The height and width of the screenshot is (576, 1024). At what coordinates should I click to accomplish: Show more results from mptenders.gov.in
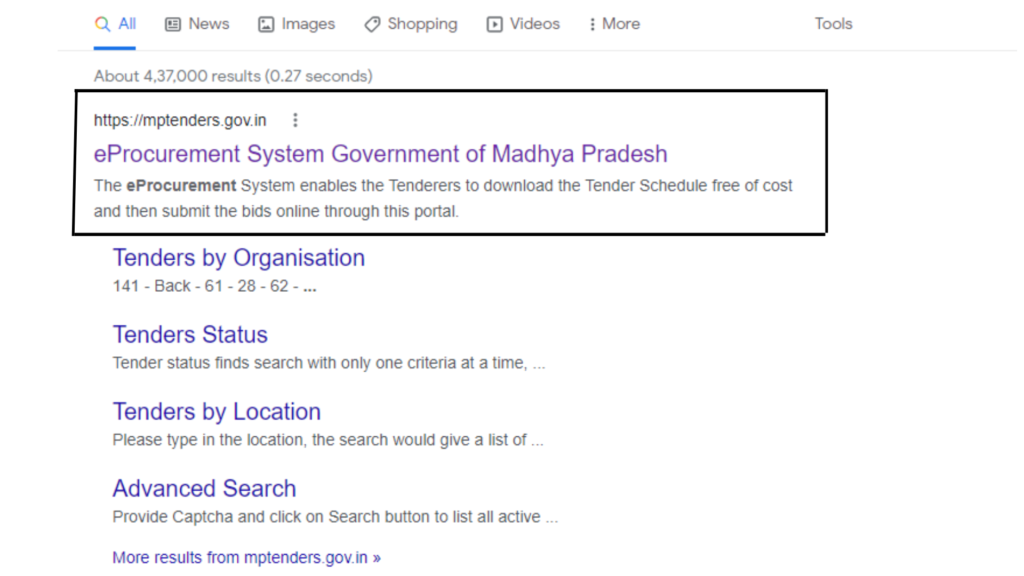(x=246, y=558)
